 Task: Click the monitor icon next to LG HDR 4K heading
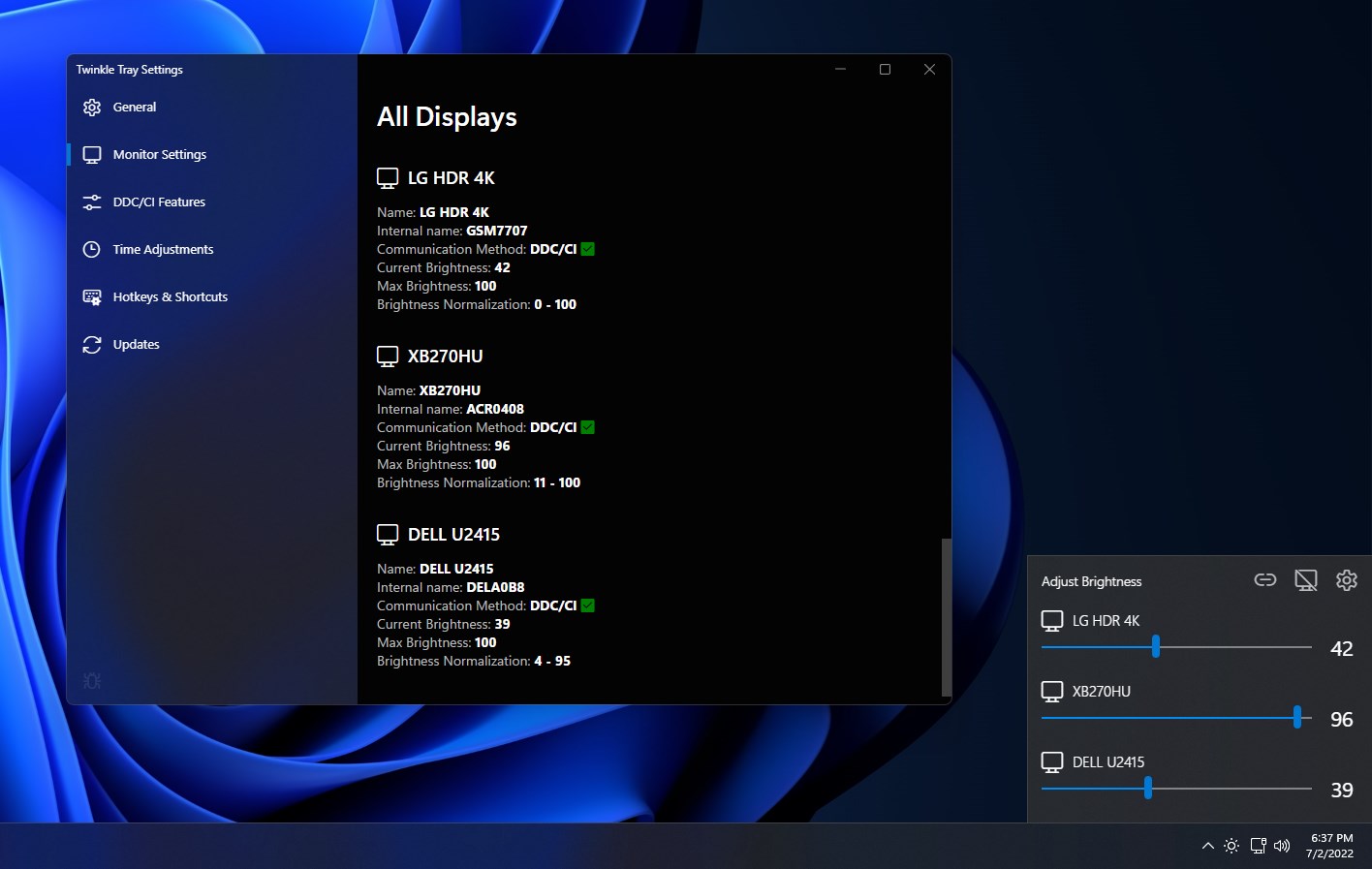point(388,177)
